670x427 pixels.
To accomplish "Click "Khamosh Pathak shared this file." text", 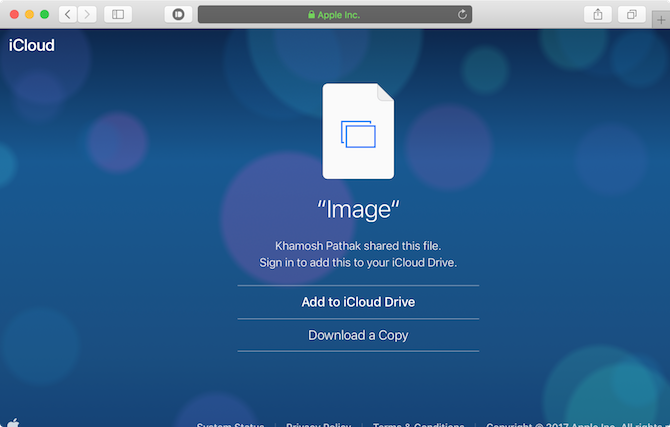I will [358, 246].
